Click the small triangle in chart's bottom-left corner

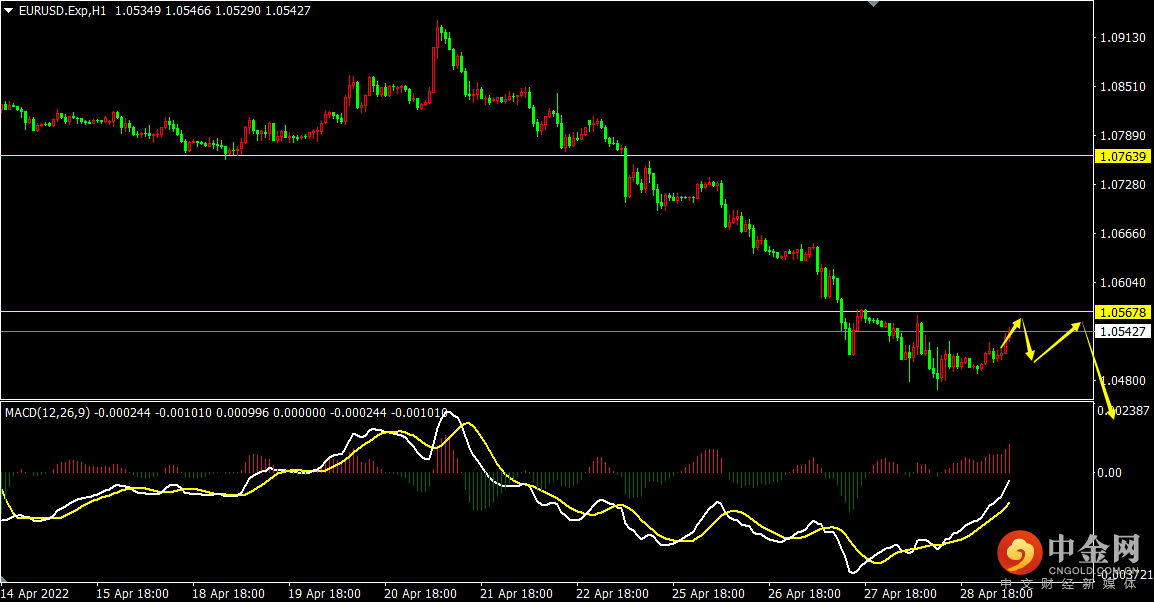coord(4,579)
